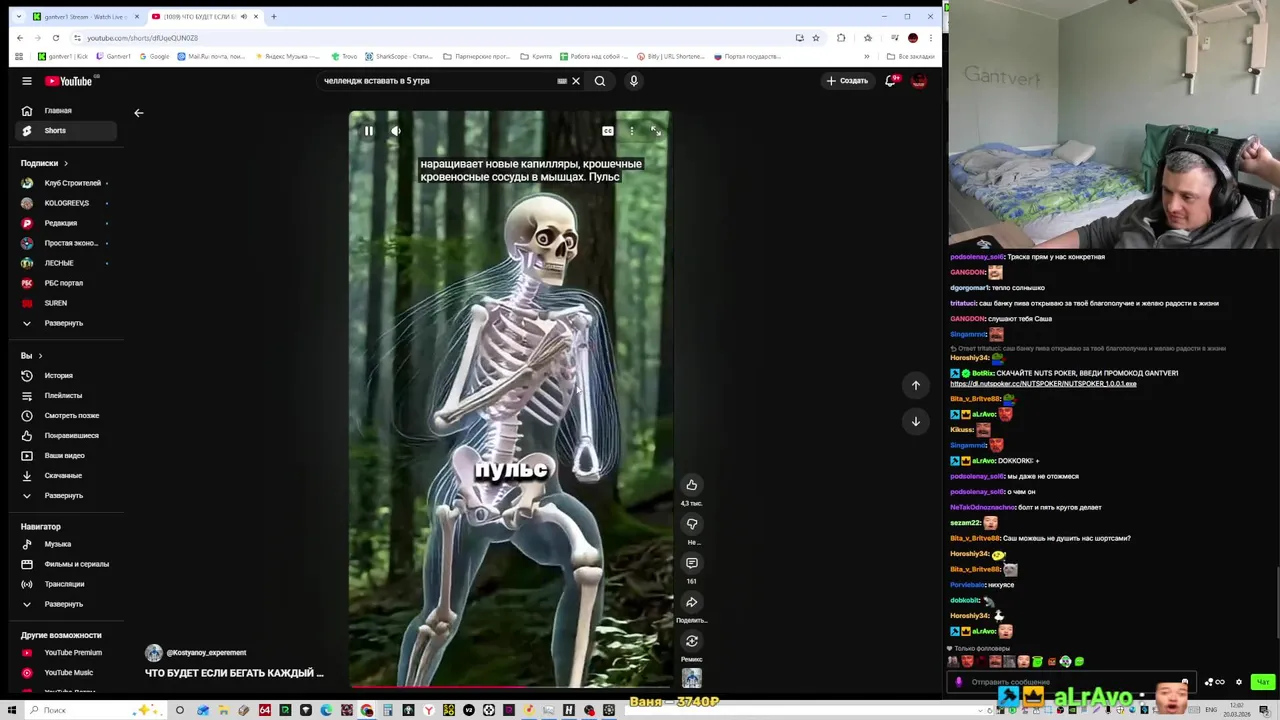Open РБС портал subscription channel
Screen dimensions: 1280x720
tap(65, 283)
